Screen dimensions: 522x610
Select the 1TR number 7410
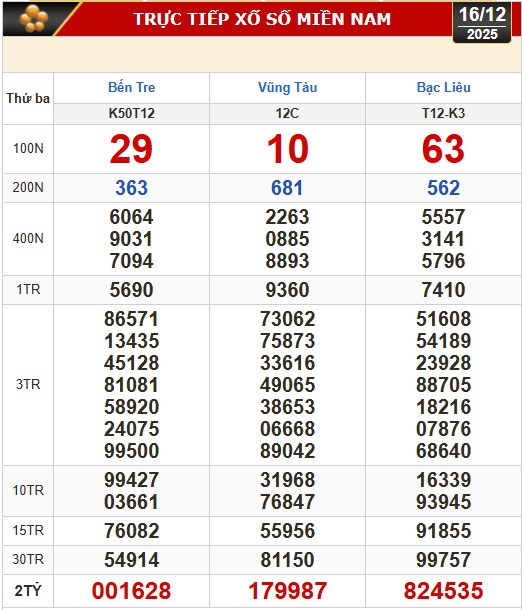(x=443, y=290)
